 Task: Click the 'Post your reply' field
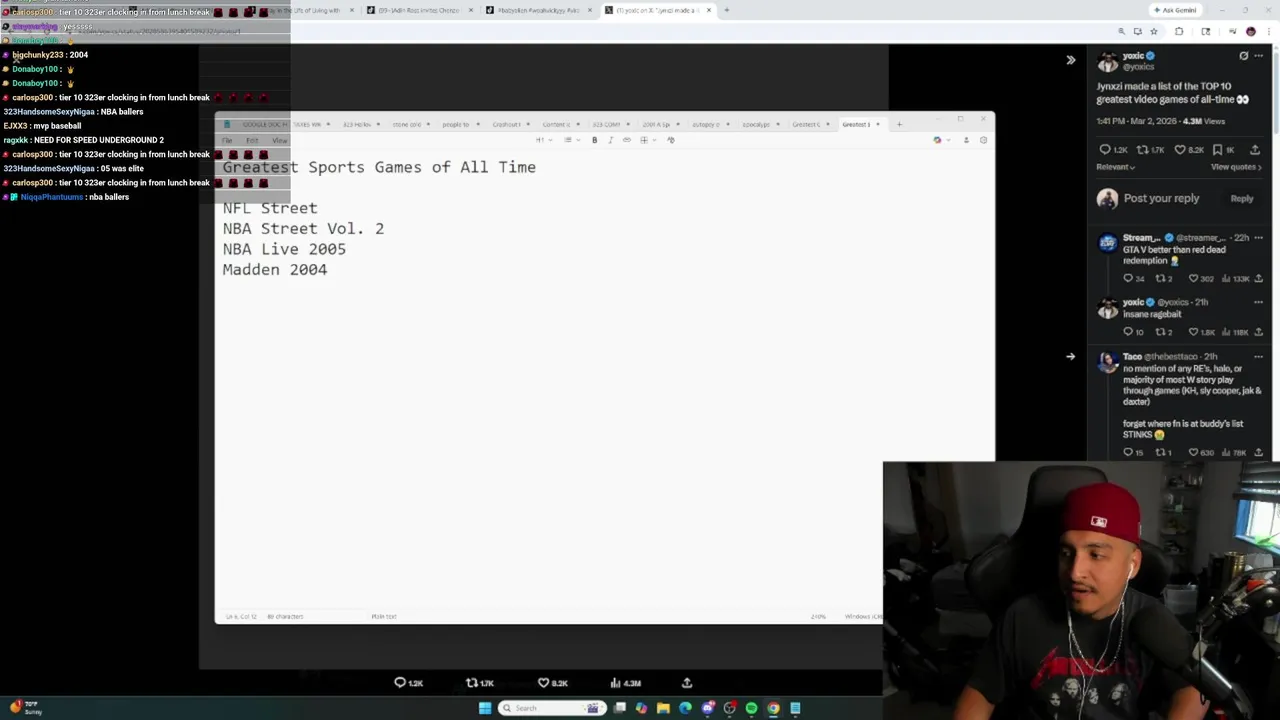click(x=1161, y=198)
